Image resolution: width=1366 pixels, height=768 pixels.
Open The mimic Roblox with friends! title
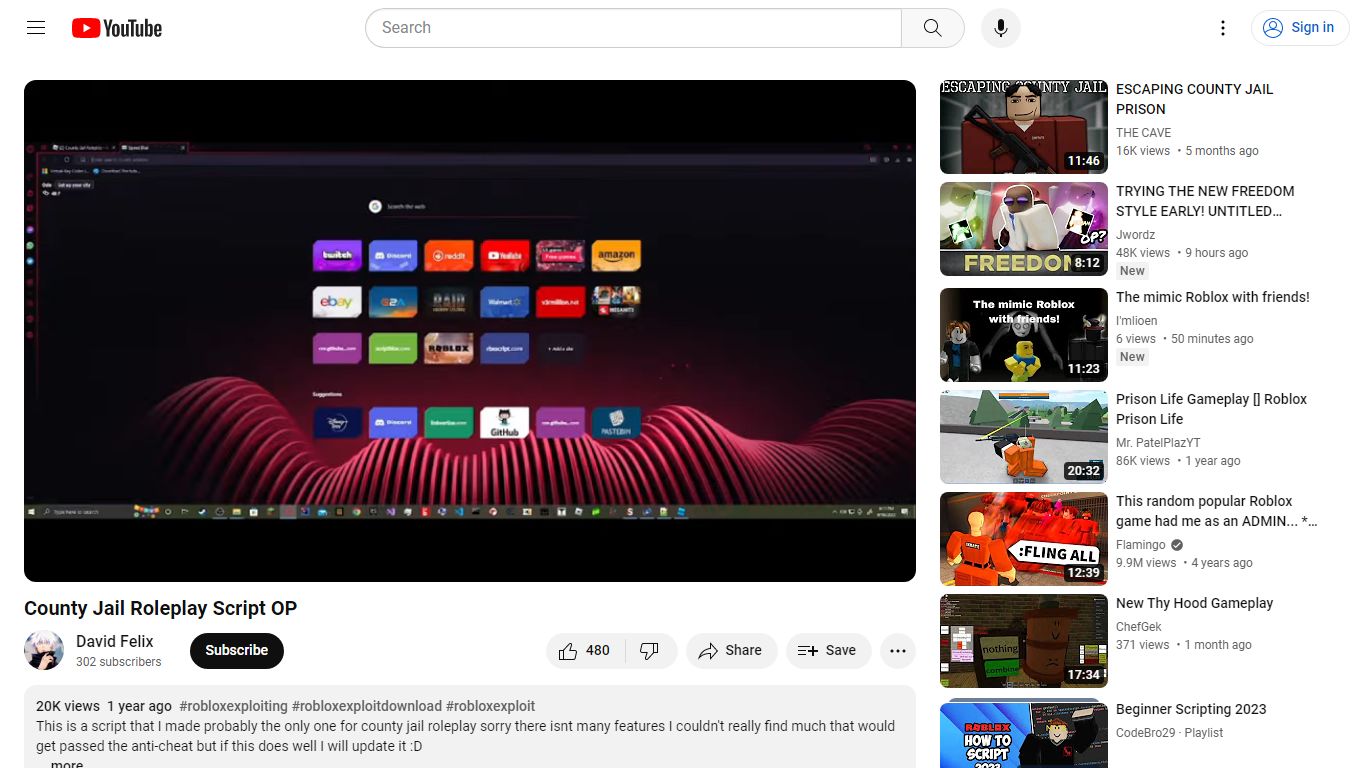(x=1212, y=297)
